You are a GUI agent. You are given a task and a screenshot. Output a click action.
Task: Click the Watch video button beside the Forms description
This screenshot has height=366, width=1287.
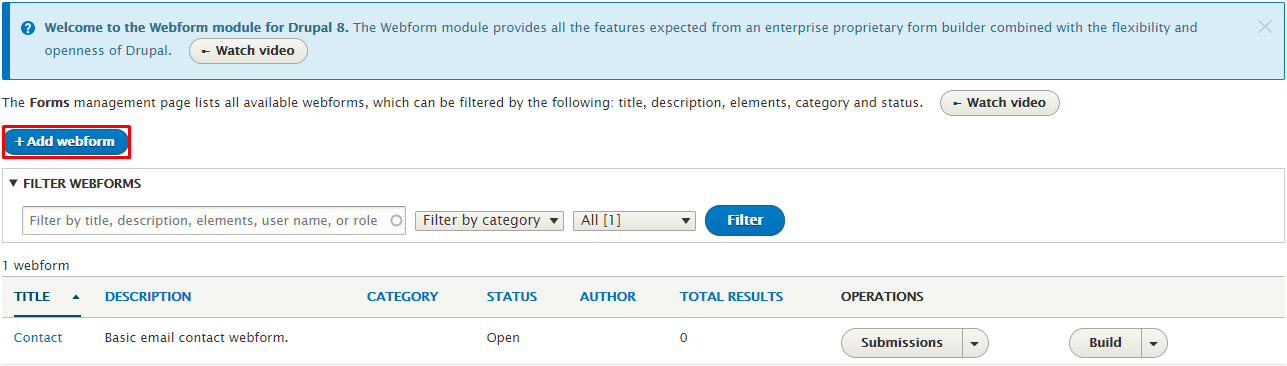(999, 103)
